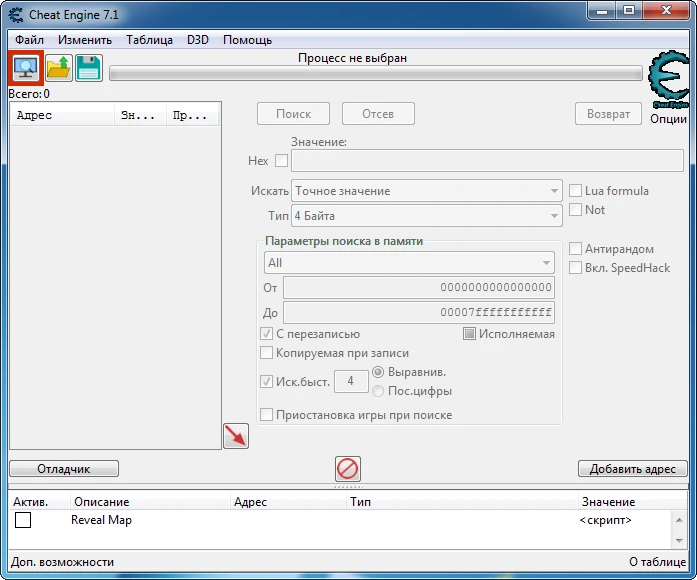Click Добавить адрес button
This screenshot has width=697, height=580.
[633, 469]
